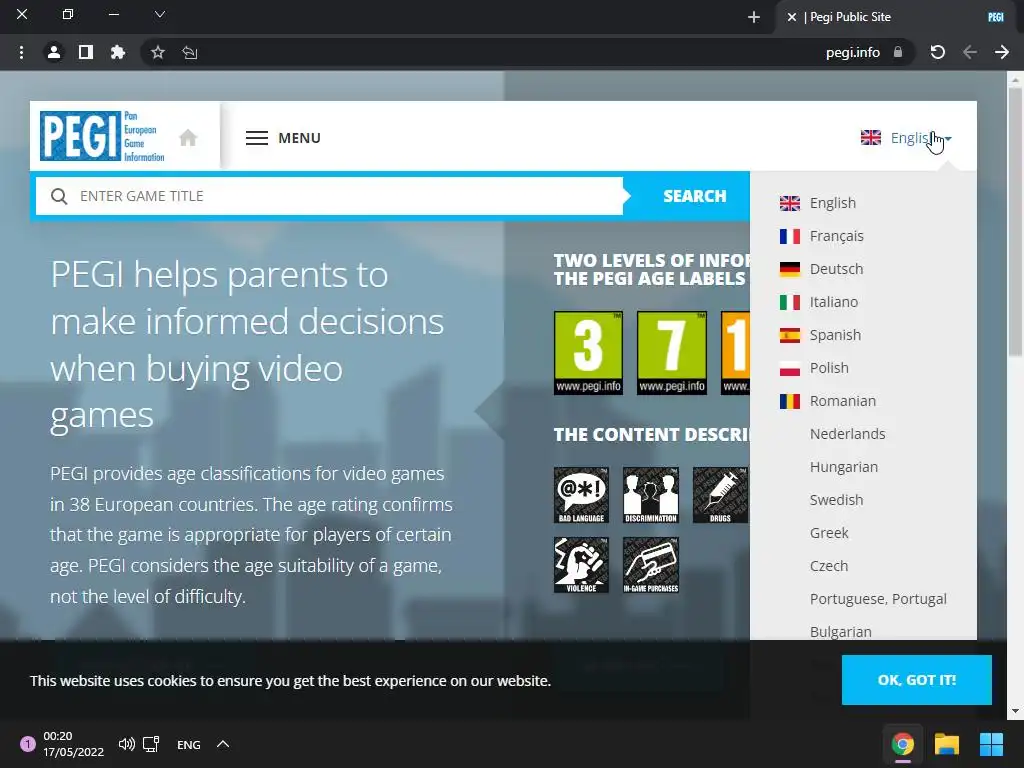Show hidden tray icons chevron
Image resolution: width=1024 pixels, height=768 pixels.
[x=223, y=744]
